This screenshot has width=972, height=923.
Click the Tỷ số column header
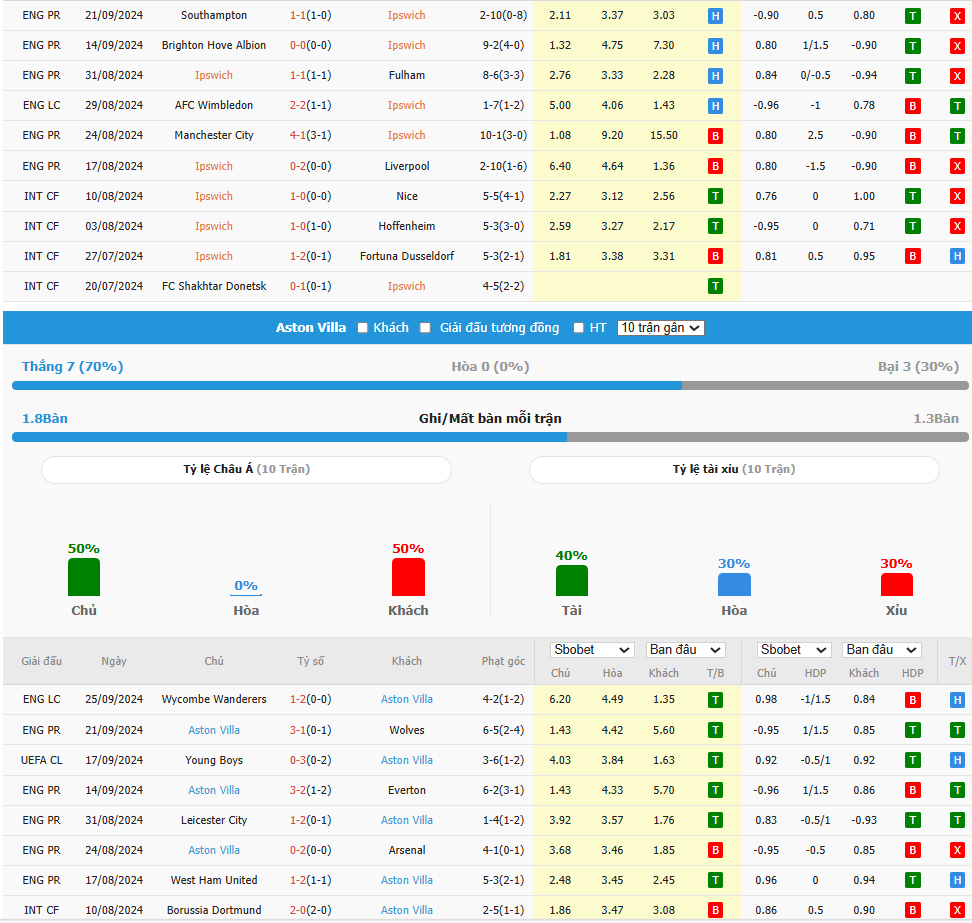point(311,661)
